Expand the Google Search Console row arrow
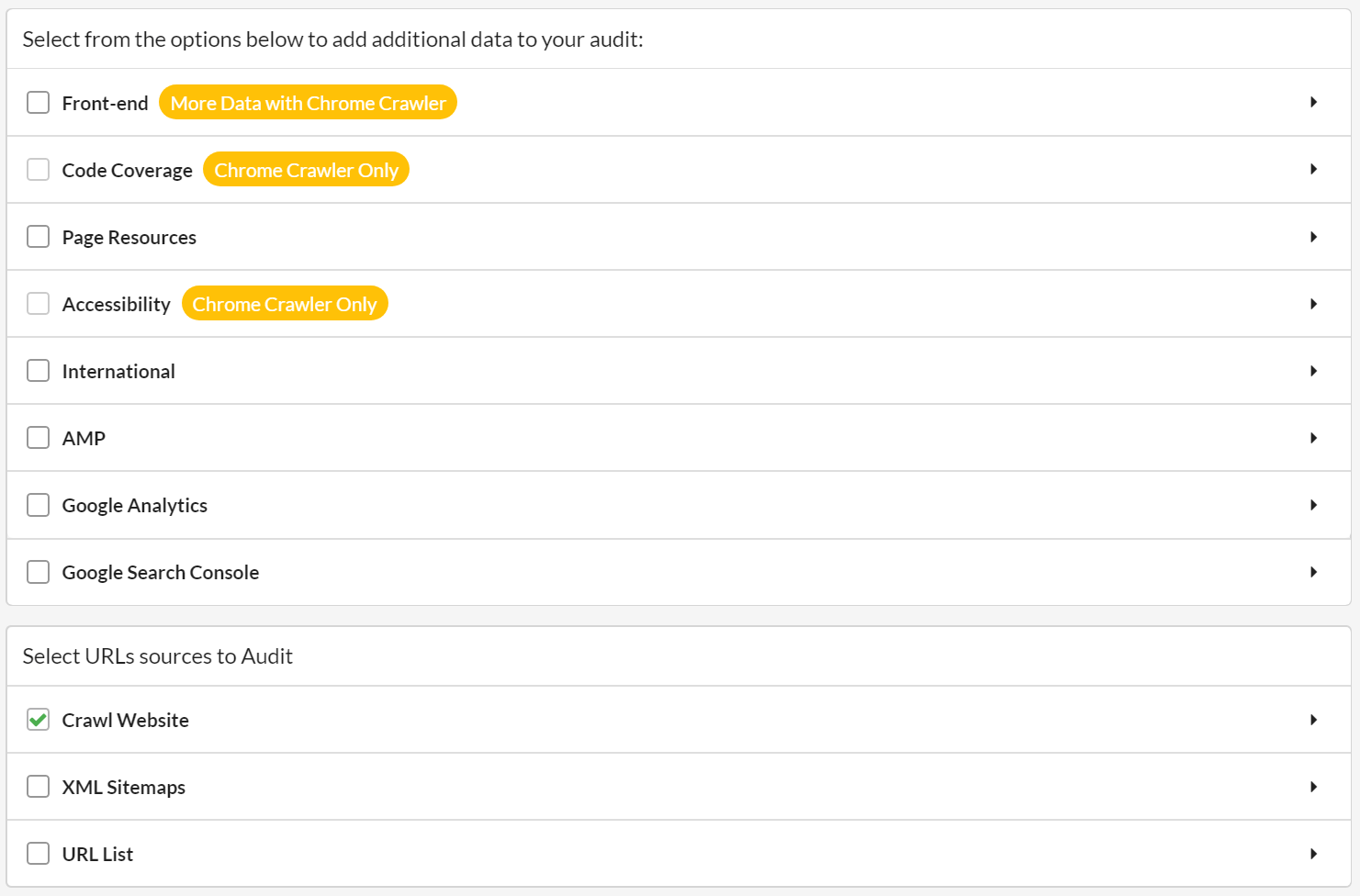The height and width of the screenshot is (896, 1360). (1314, 572)
